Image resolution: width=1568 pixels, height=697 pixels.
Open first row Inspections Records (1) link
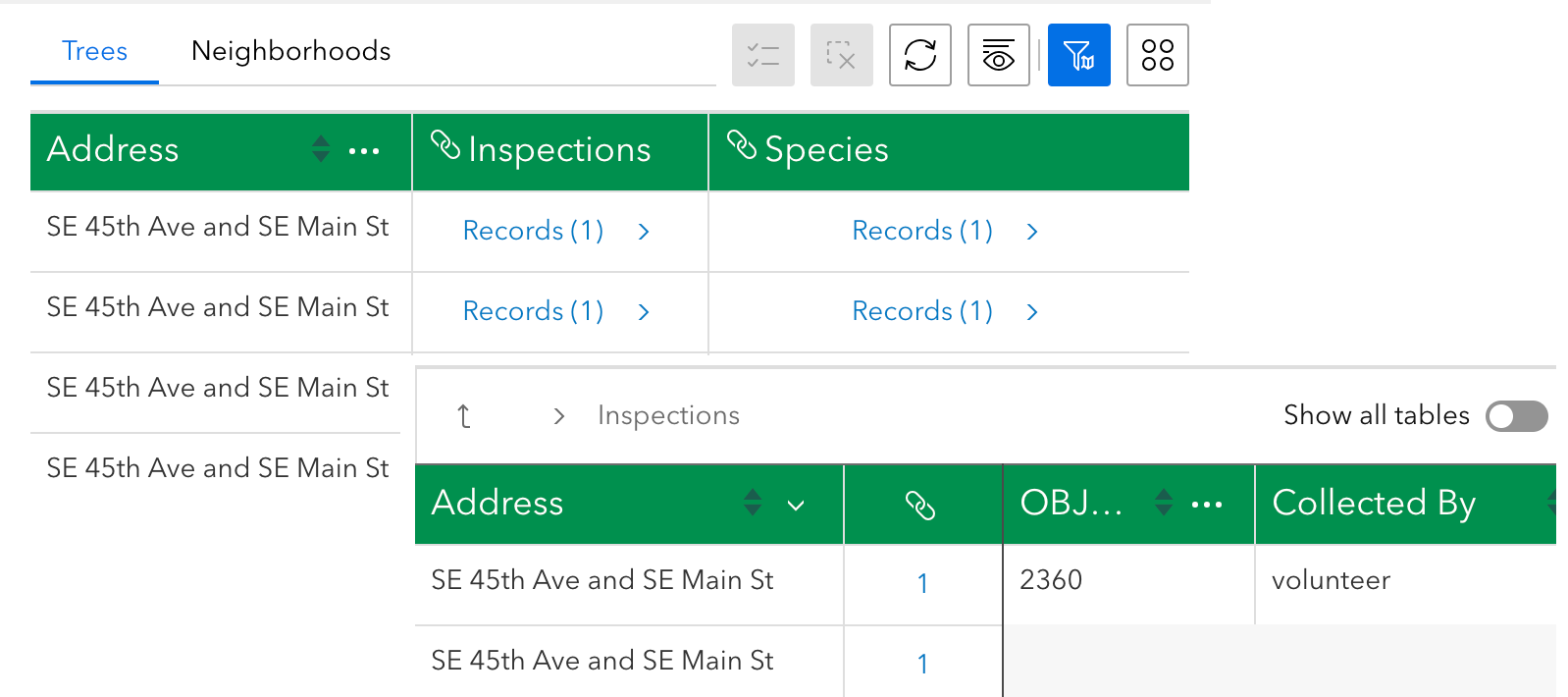(x=534, y=231)
